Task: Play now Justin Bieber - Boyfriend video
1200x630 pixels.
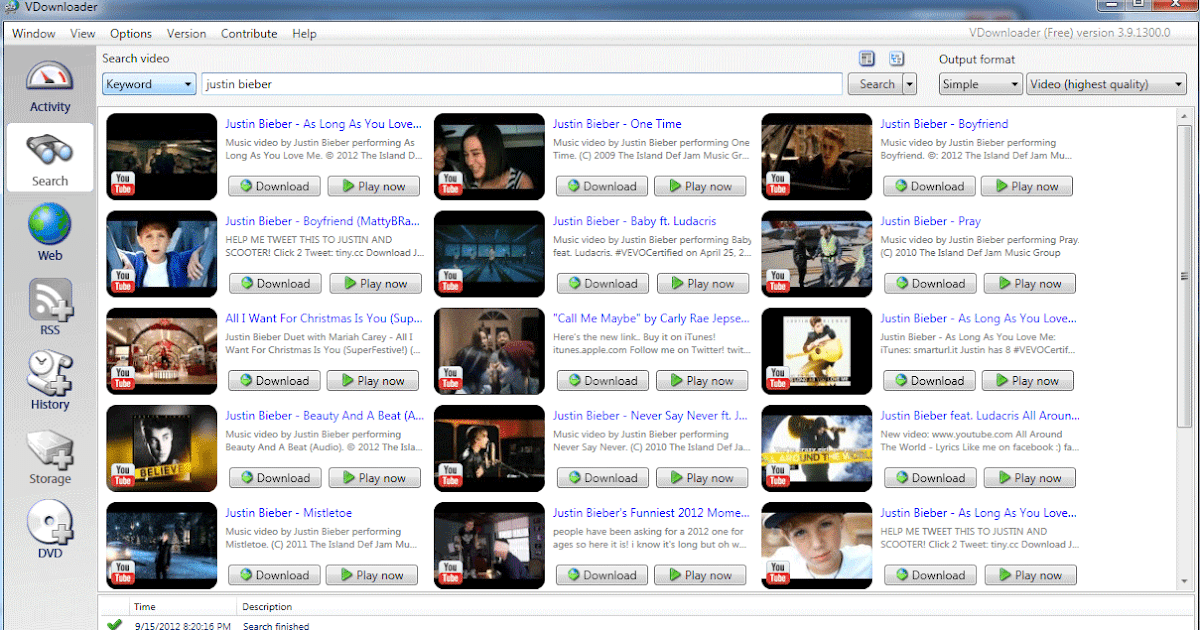Action: (1026, 186)
